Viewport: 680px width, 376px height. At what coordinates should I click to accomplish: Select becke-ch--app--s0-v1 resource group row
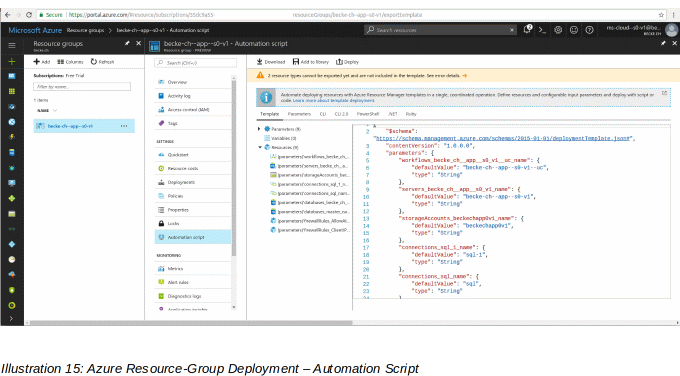click(84, 126)
